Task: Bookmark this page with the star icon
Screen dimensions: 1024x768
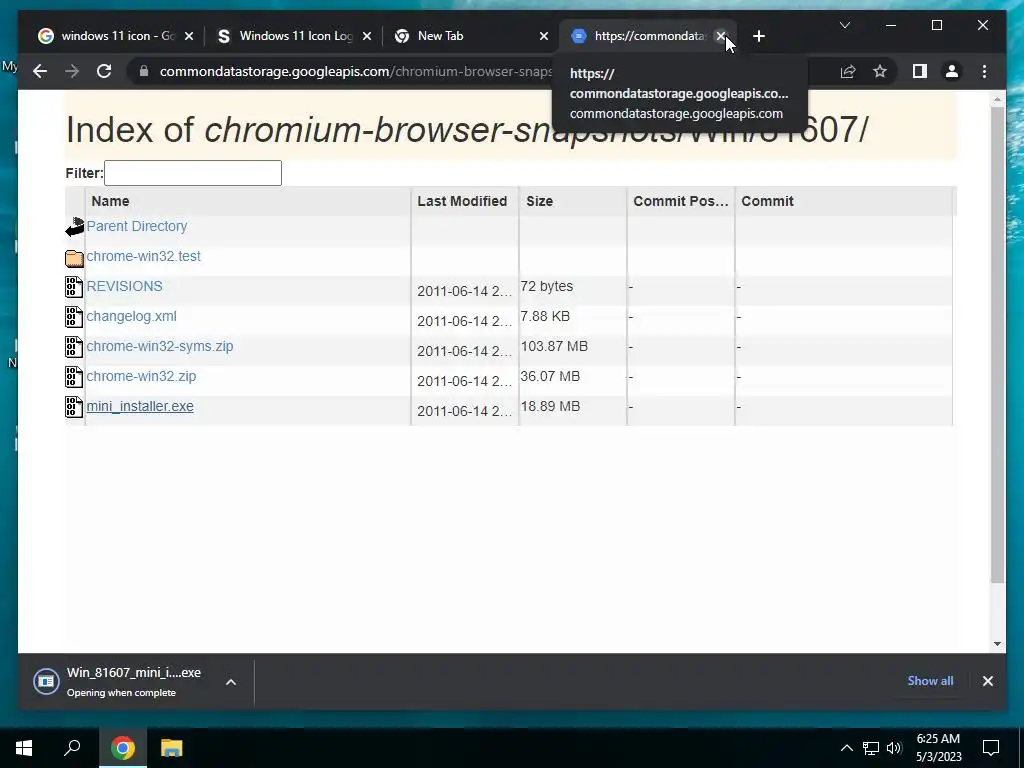Action: coord(880,71)
